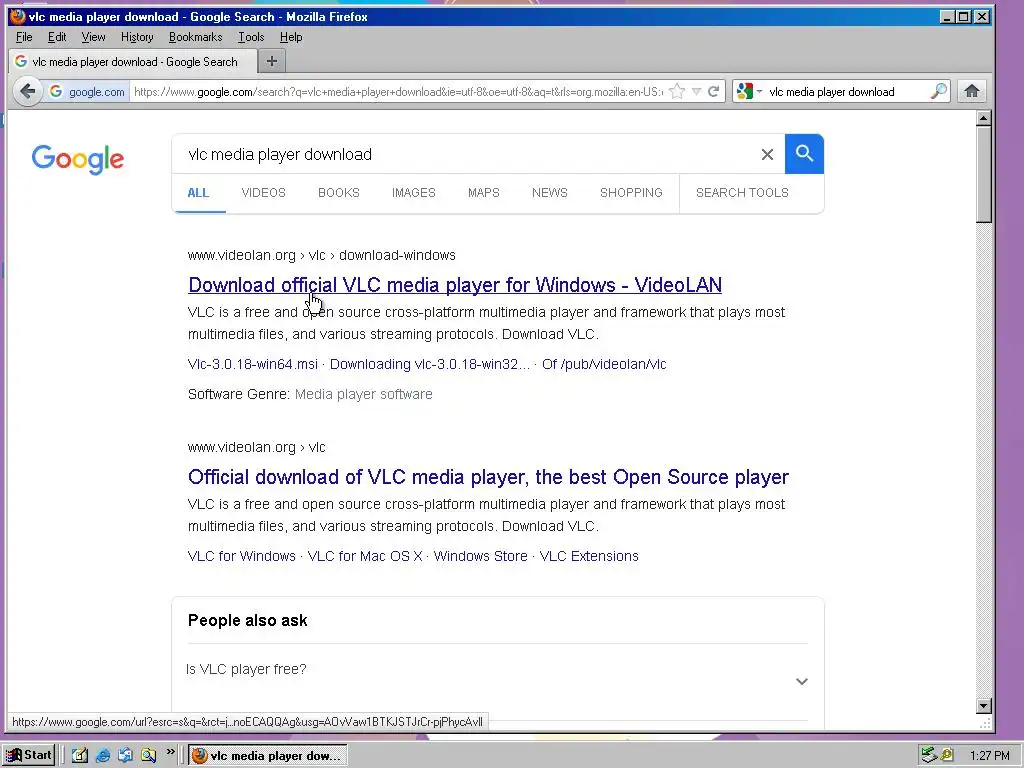
Task: Open the History menu
Action: point(137,37)
